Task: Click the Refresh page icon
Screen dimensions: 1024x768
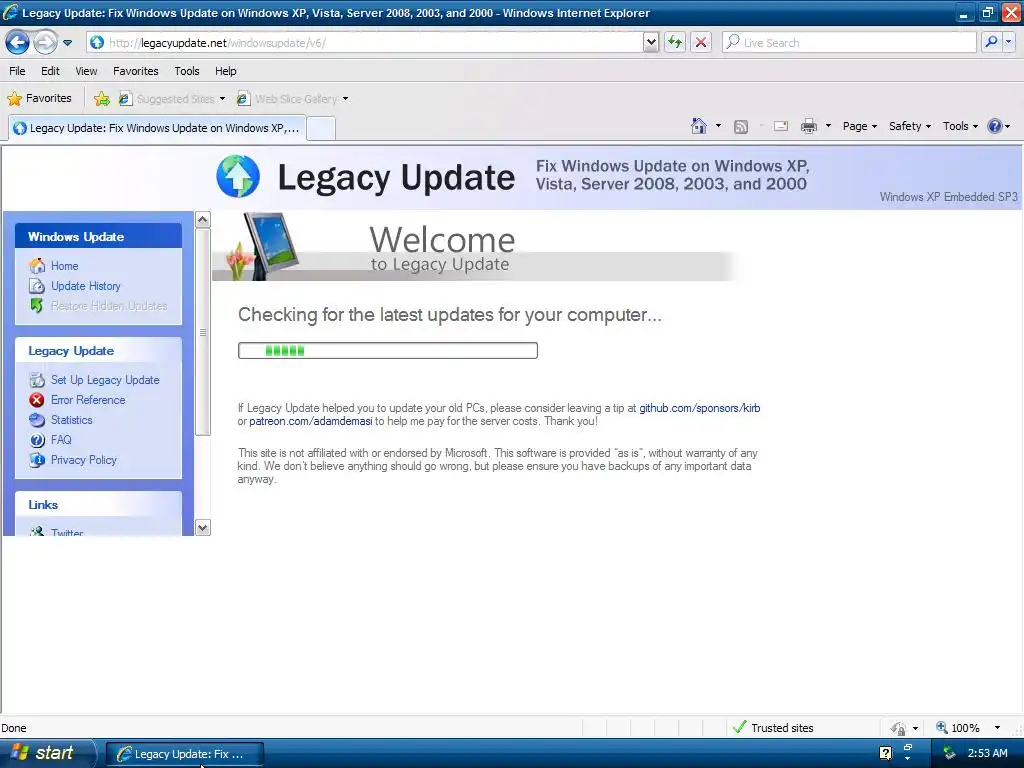Action: point(675,43)
